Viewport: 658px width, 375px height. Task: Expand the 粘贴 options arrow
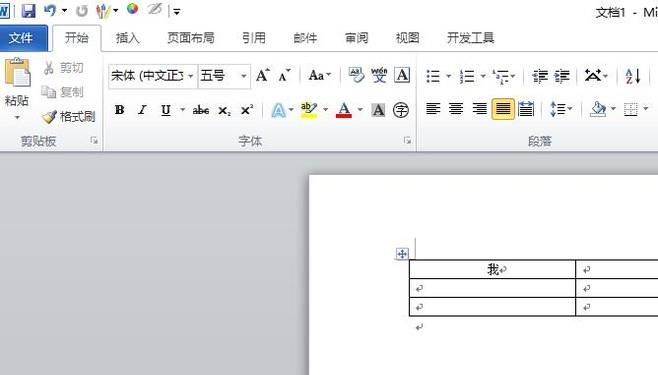[17, 117]
